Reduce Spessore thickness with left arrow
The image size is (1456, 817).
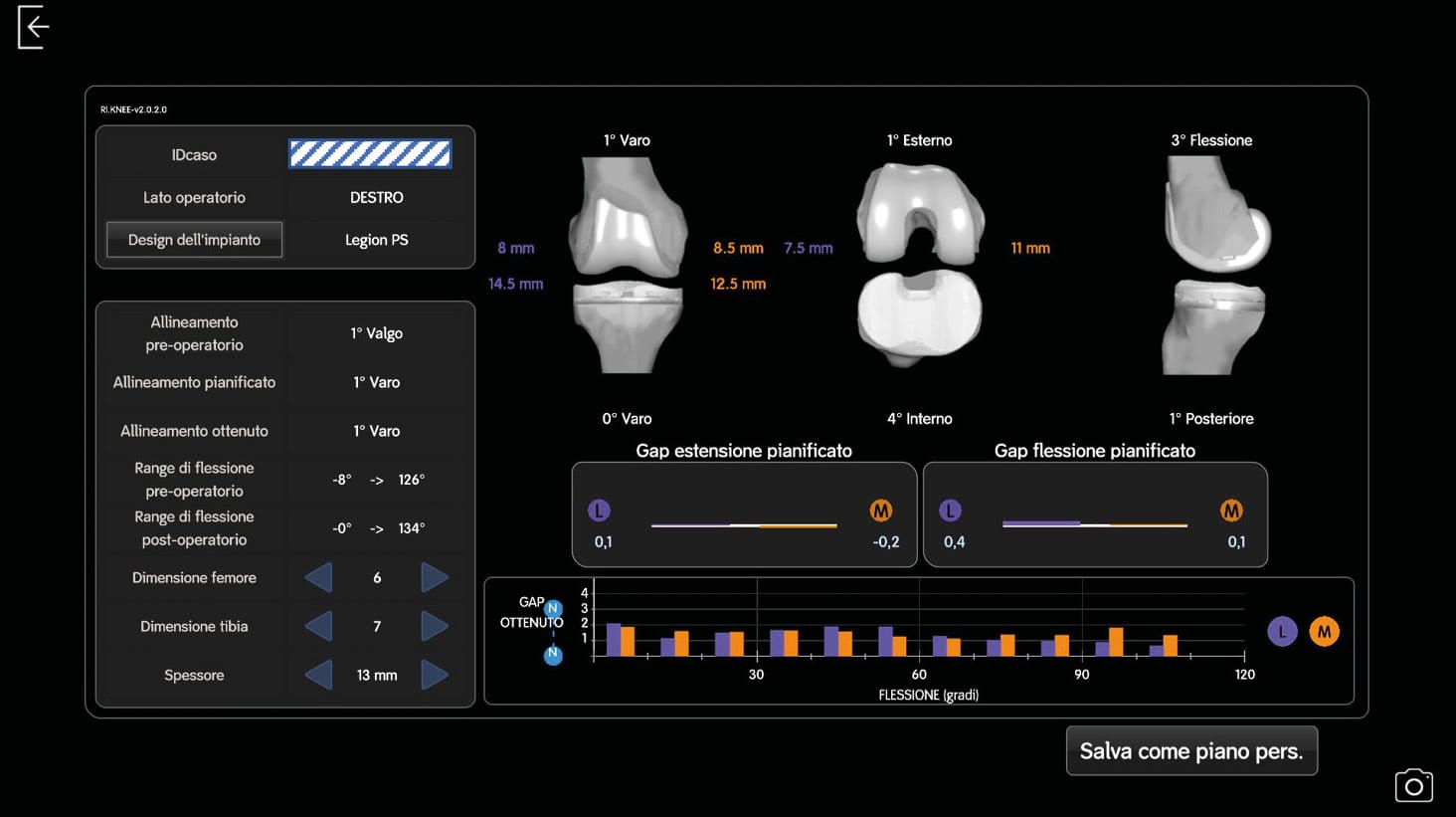[x=319, y=676]
